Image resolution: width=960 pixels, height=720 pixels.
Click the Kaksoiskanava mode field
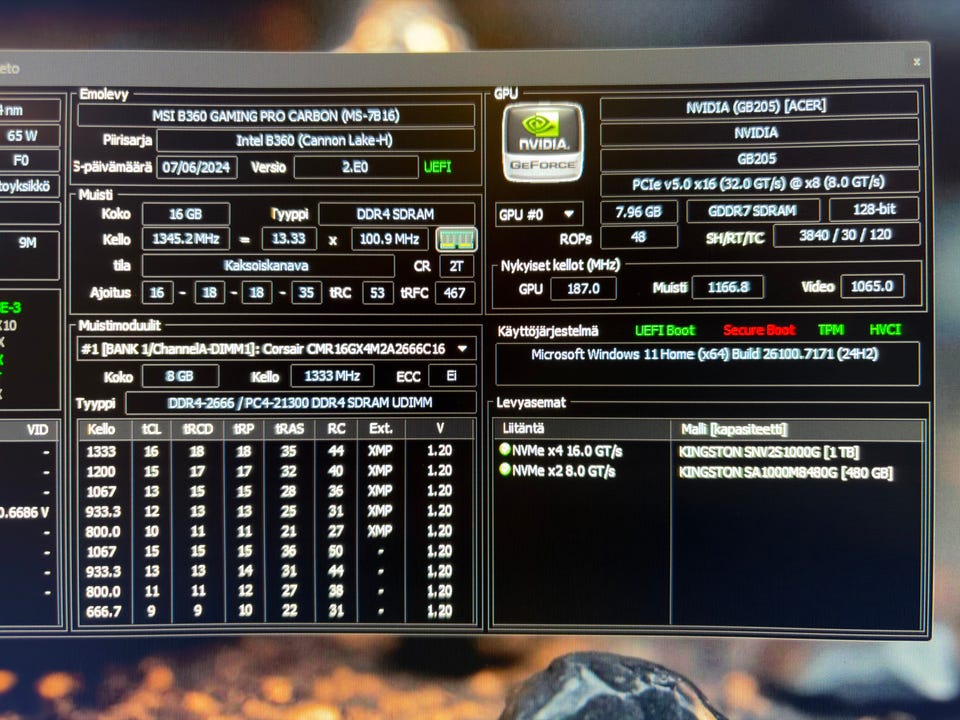tap(268, 266)
